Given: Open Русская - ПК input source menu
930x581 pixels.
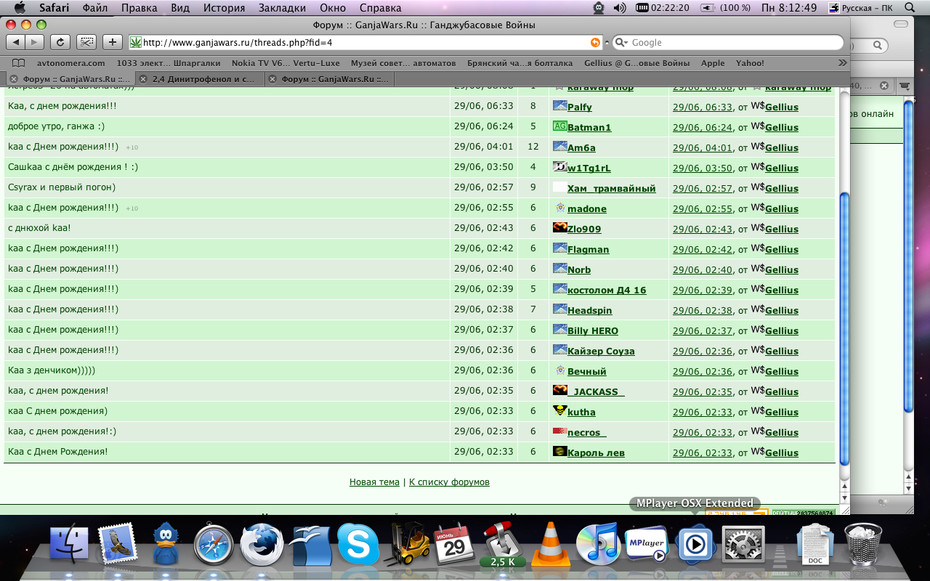Looking at the screenshot, I should tap(860, 8).
